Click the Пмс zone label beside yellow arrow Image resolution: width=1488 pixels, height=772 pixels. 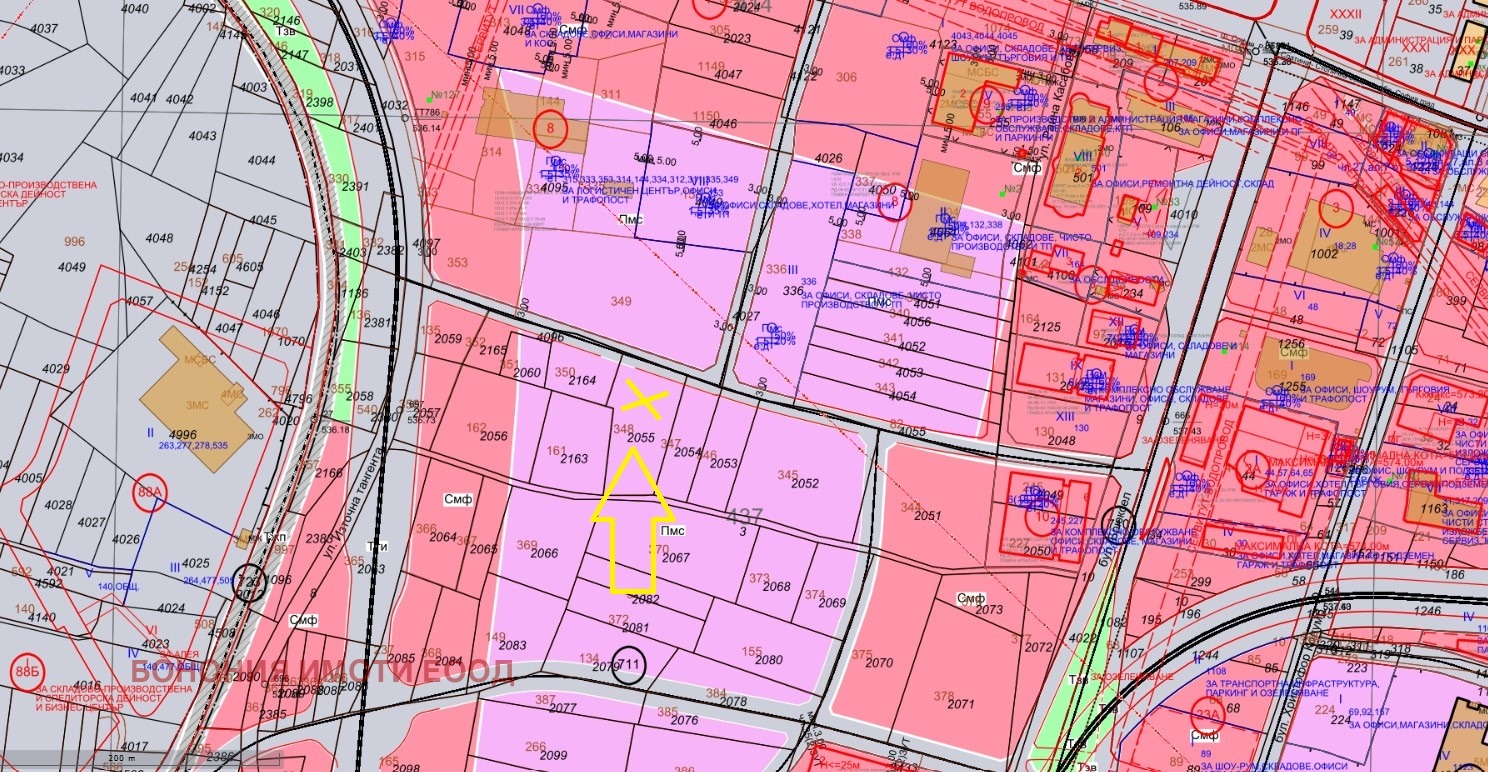672,528
